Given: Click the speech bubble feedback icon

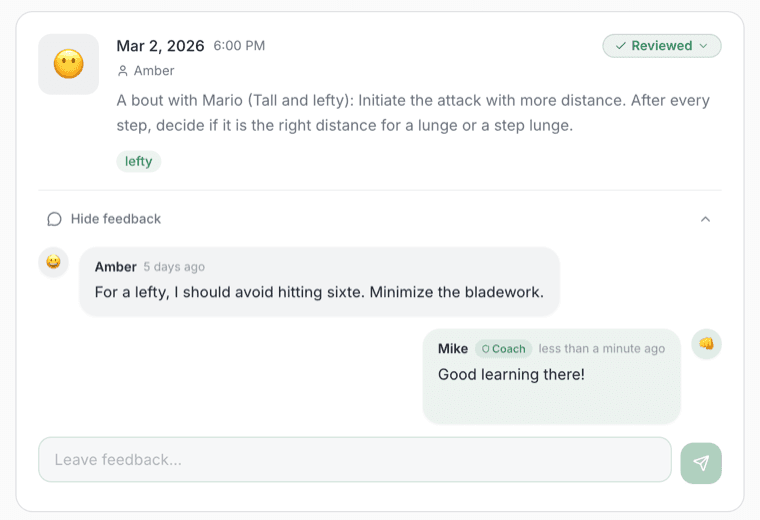Looking at the screenshot, I should click(x=54, y=219).
